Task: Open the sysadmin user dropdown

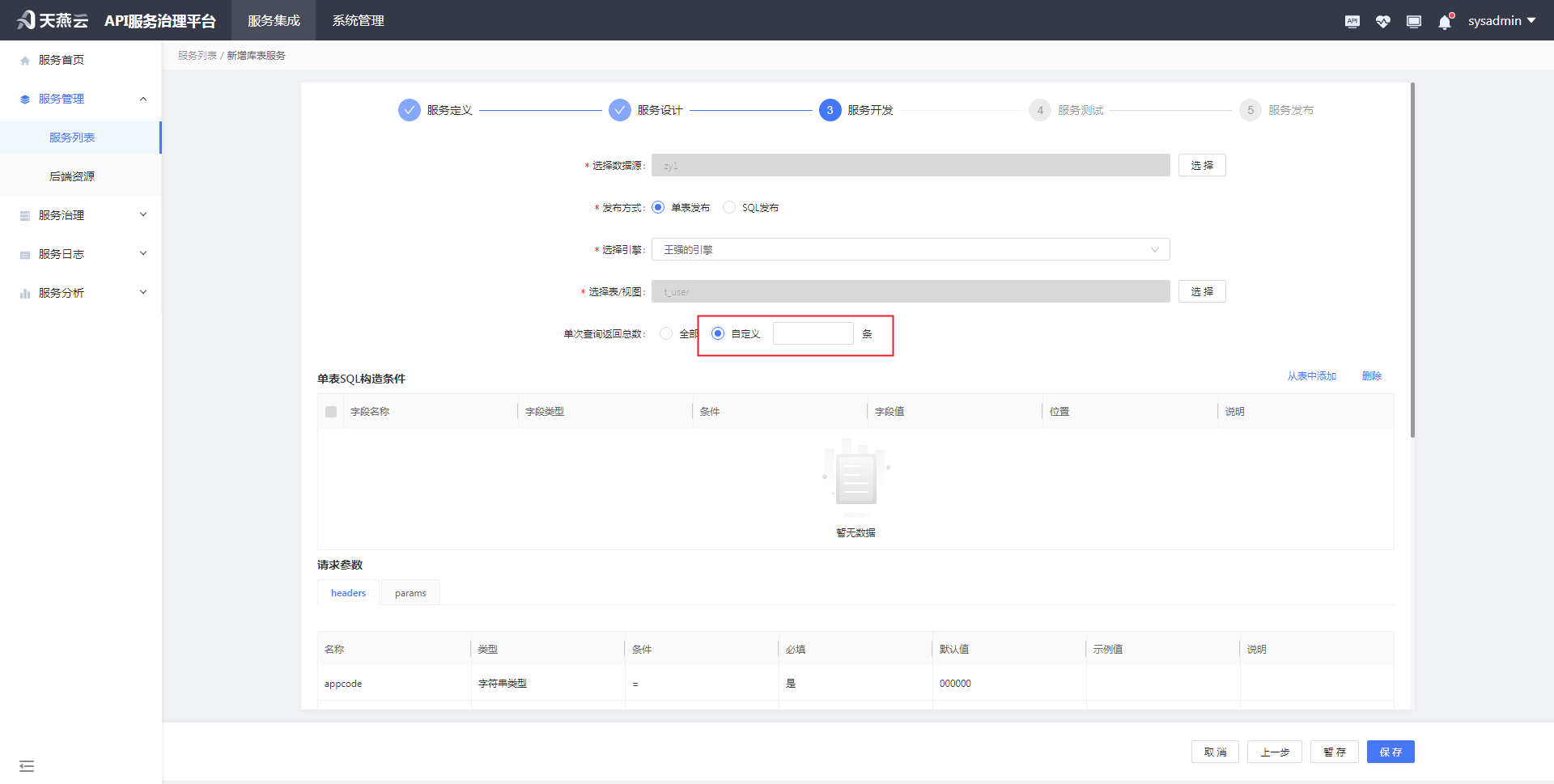Action: (1501, 21)
